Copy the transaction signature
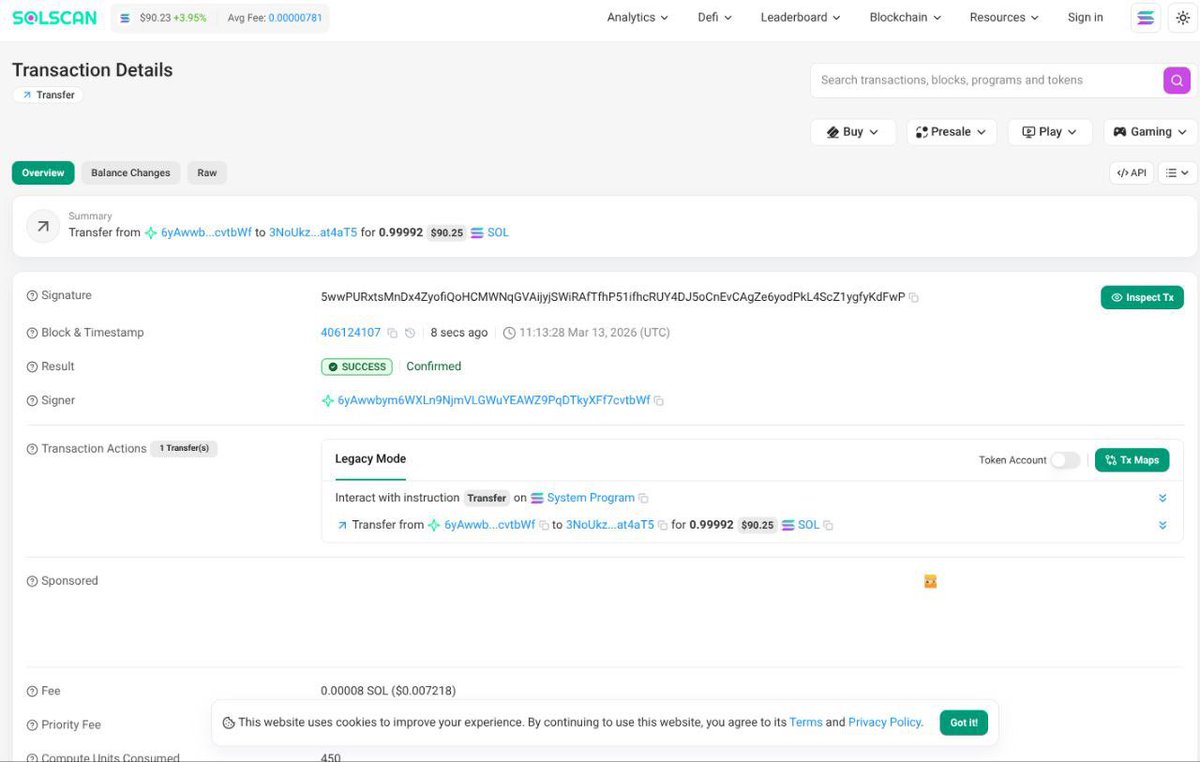The height and width of the screenshot is (762, 1200). click(914, 297)
